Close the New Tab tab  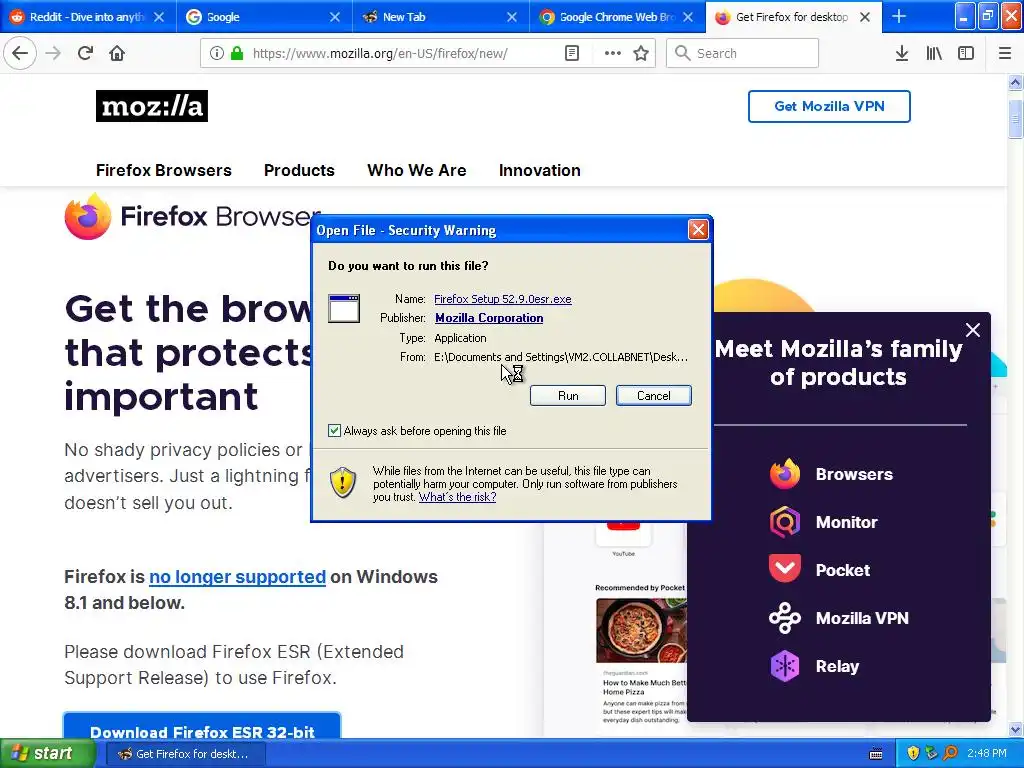coord(512,17)
